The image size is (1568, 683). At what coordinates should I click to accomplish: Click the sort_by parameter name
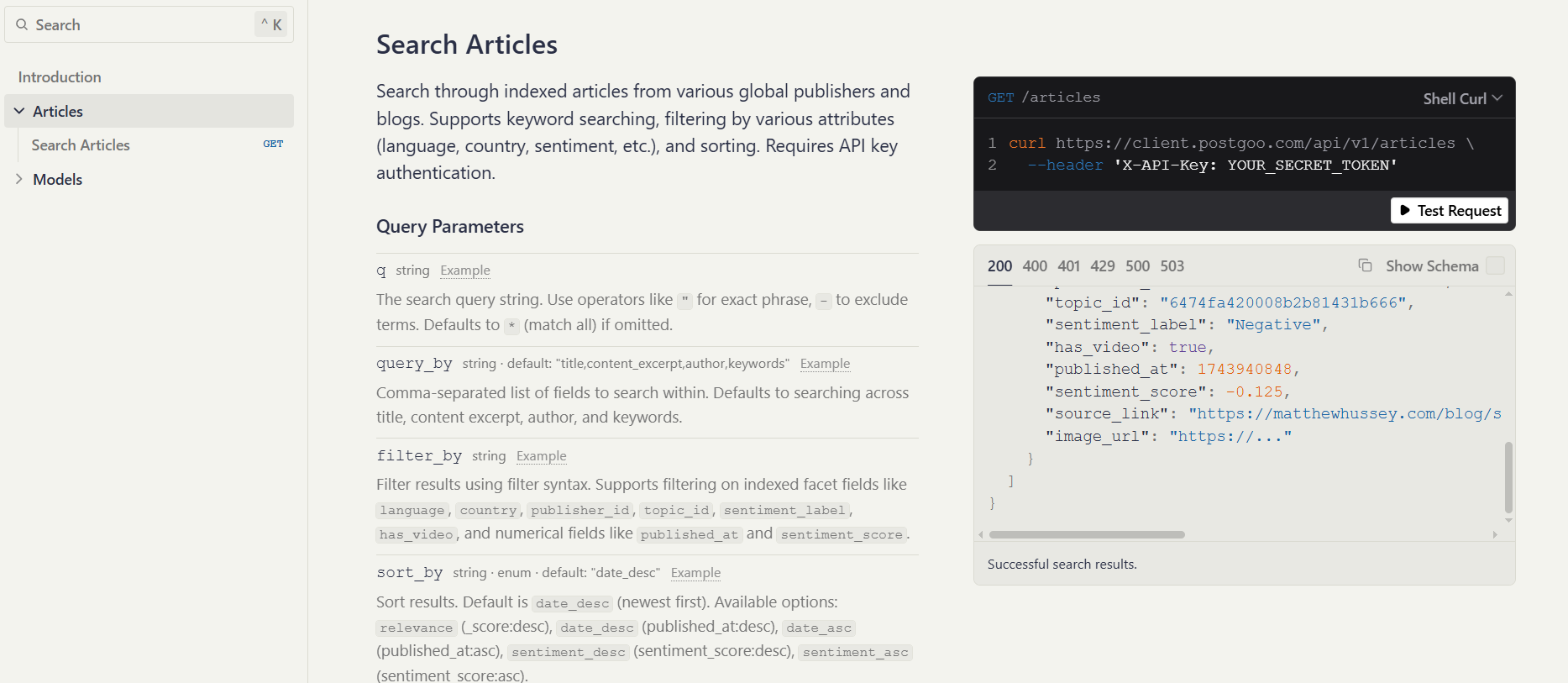409,573
